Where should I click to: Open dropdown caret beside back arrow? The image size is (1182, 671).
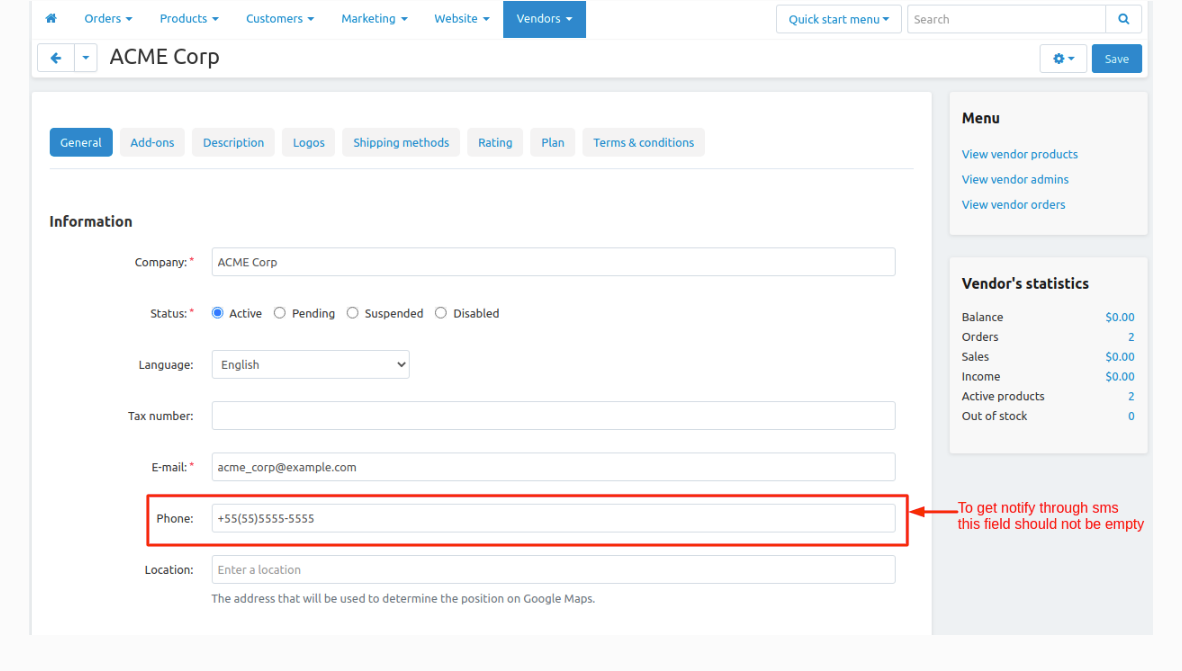[x=86, y=58]
